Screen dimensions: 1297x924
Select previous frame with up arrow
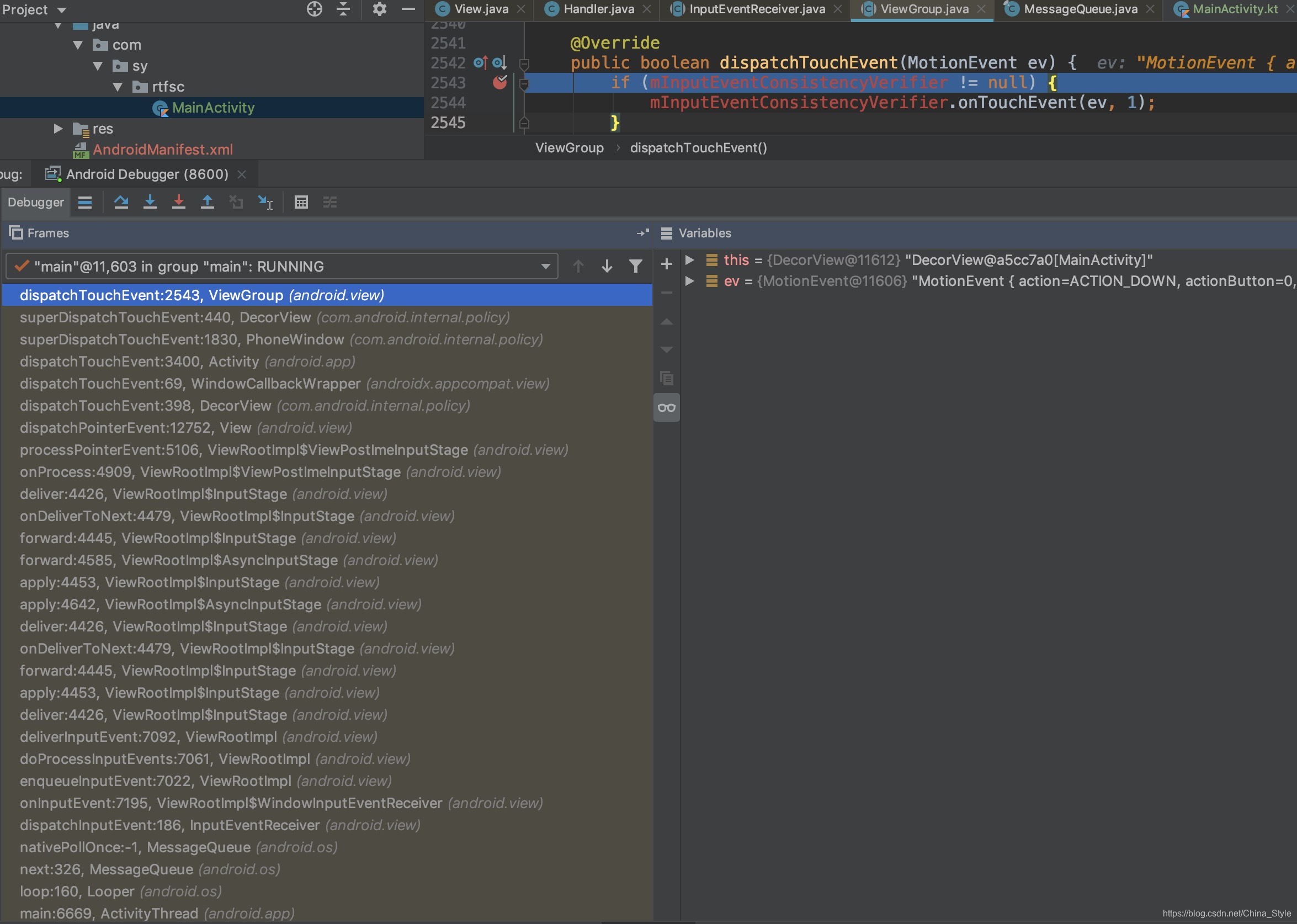click(x=578, y=265)
